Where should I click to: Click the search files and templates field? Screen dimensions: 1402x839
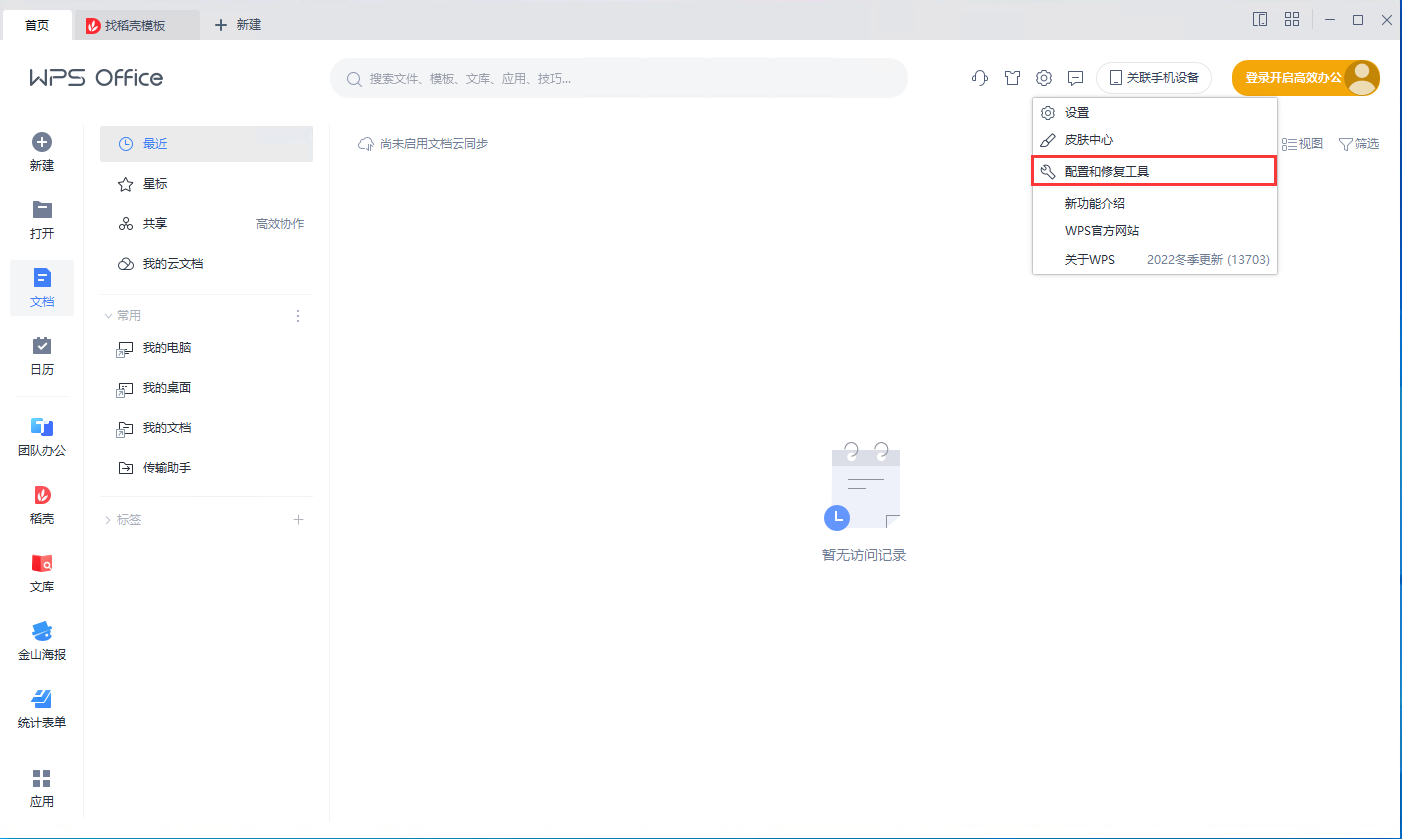(619, 78)
